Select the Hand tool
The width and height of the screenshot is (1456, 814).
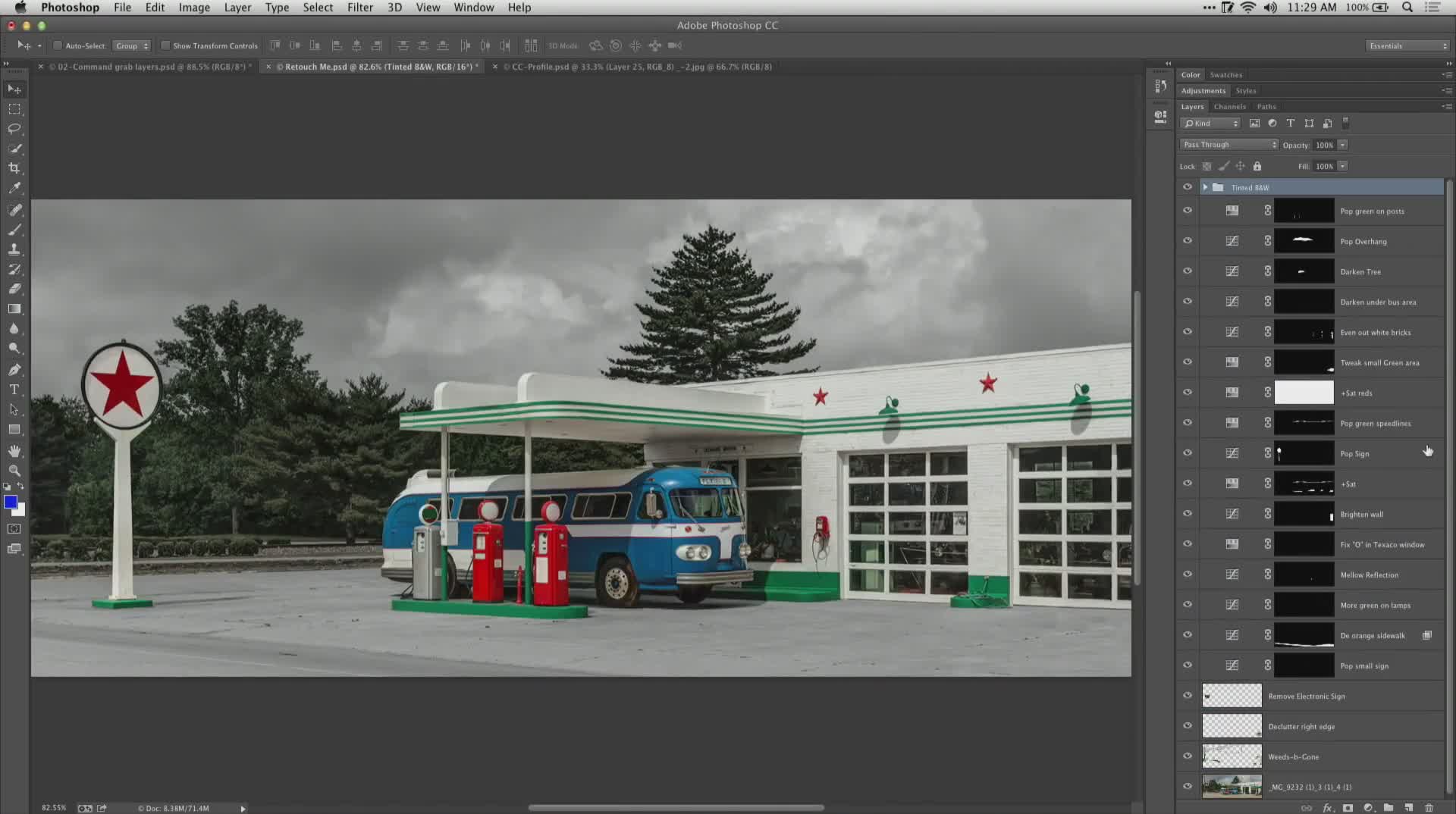coord(14,451)
